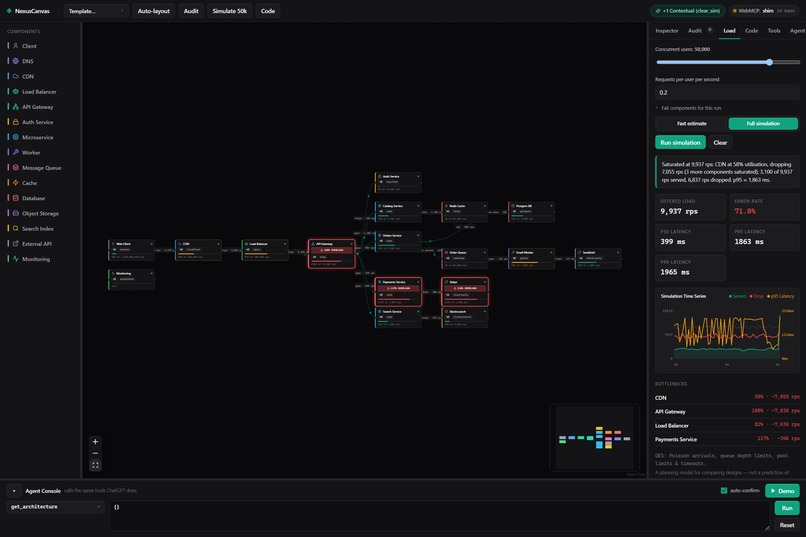Select the Monitoring pulse icon
This screenshot has width=806, height=537.
click(x=15, y=259)
